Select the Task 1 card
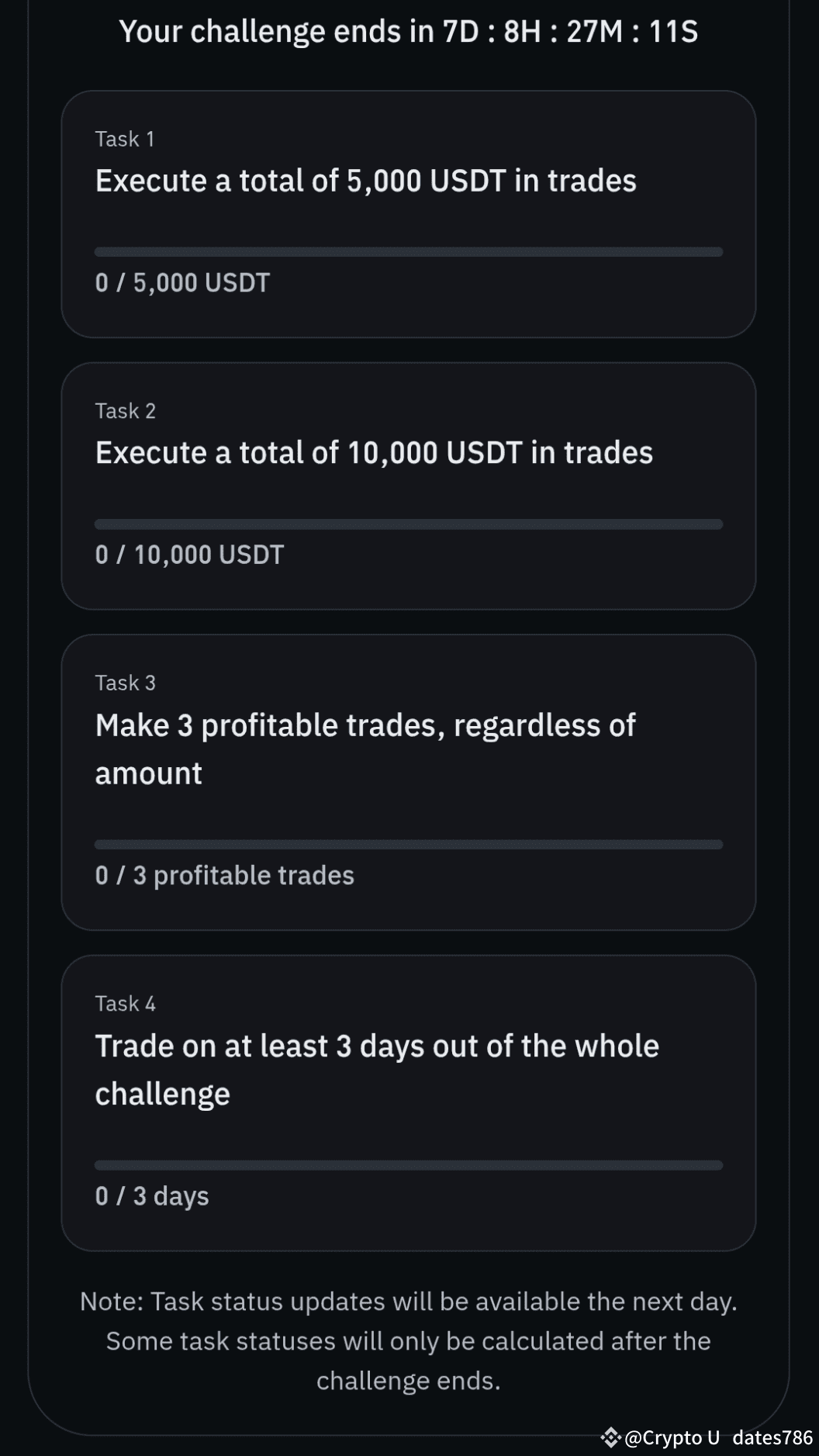The width and height of the screenshot is (819, 1456). coord(409,214)
